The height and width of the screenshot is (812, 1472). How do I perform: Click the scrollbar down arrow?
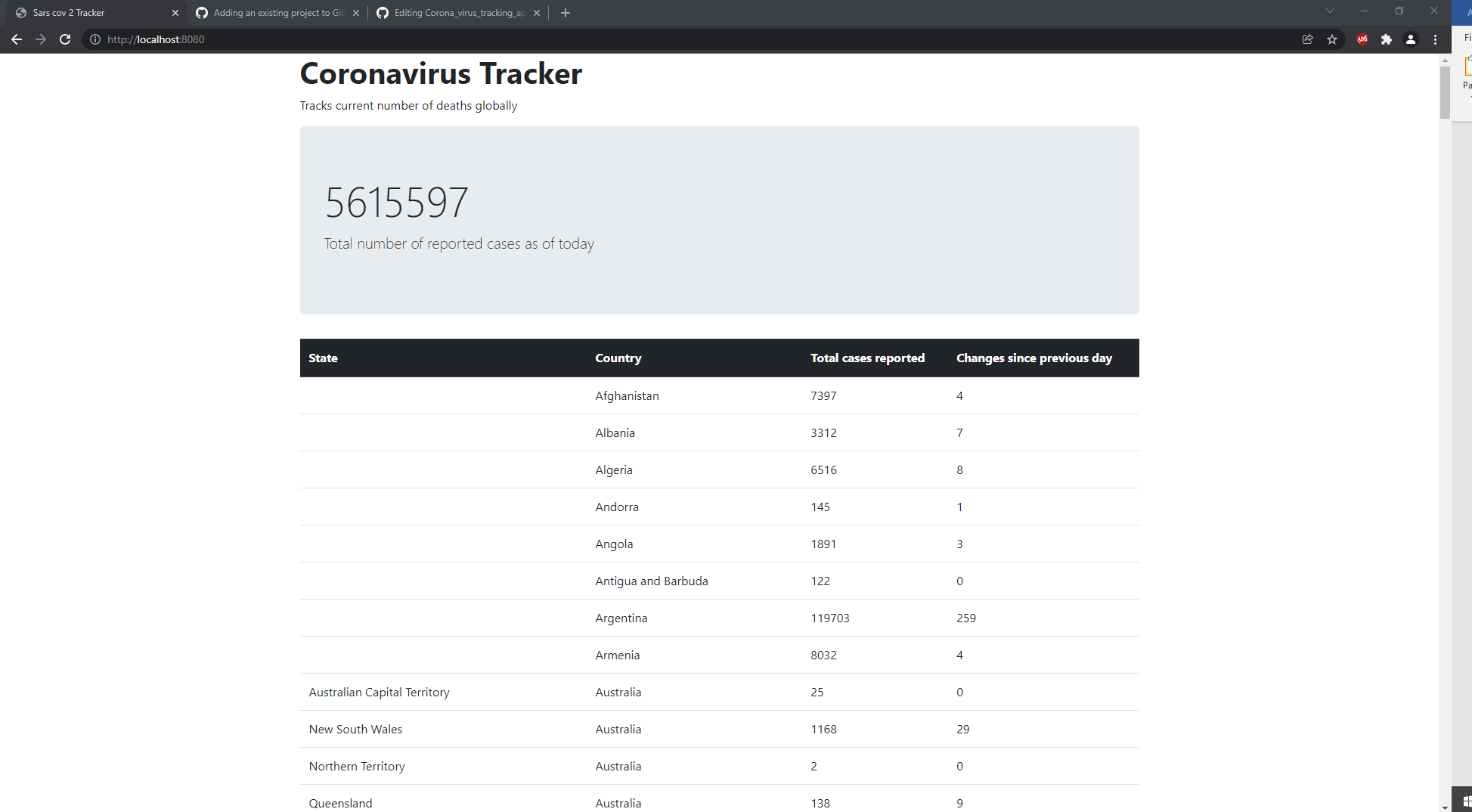1445,807
